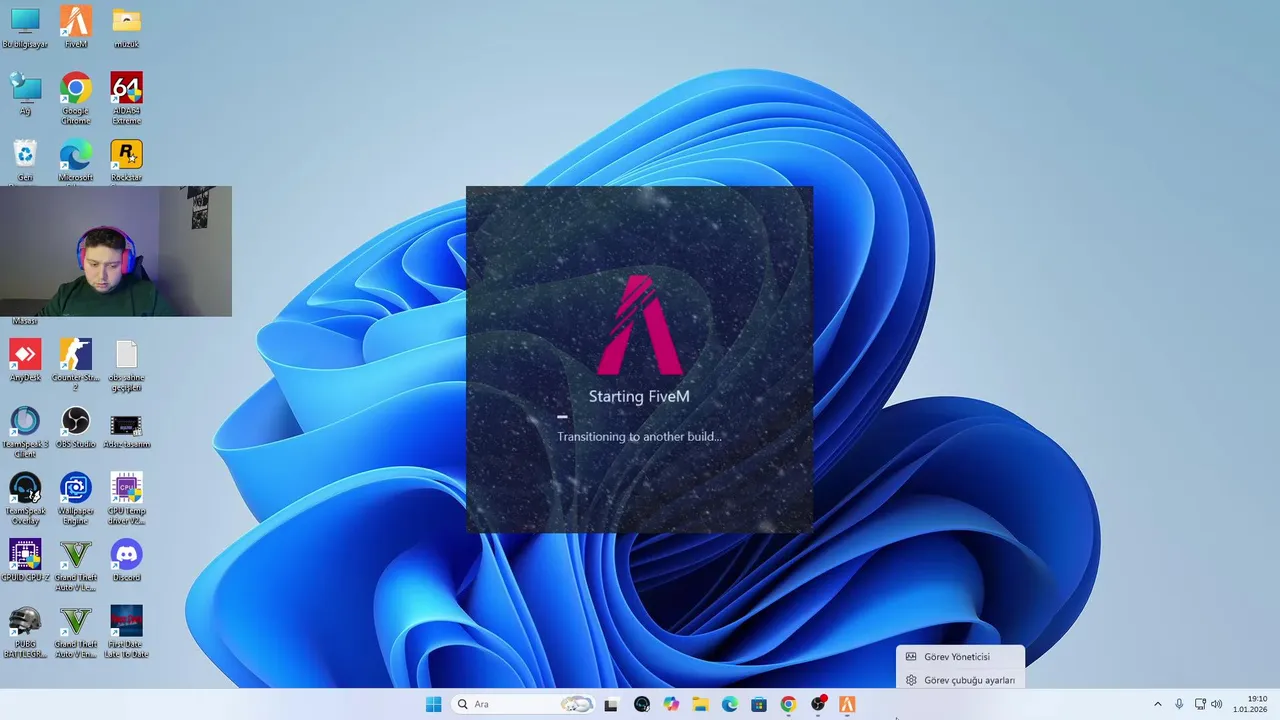Switch to OBS Studio in the taskbar
Viewport: 1280px width, 720px height.
(818, 704)
